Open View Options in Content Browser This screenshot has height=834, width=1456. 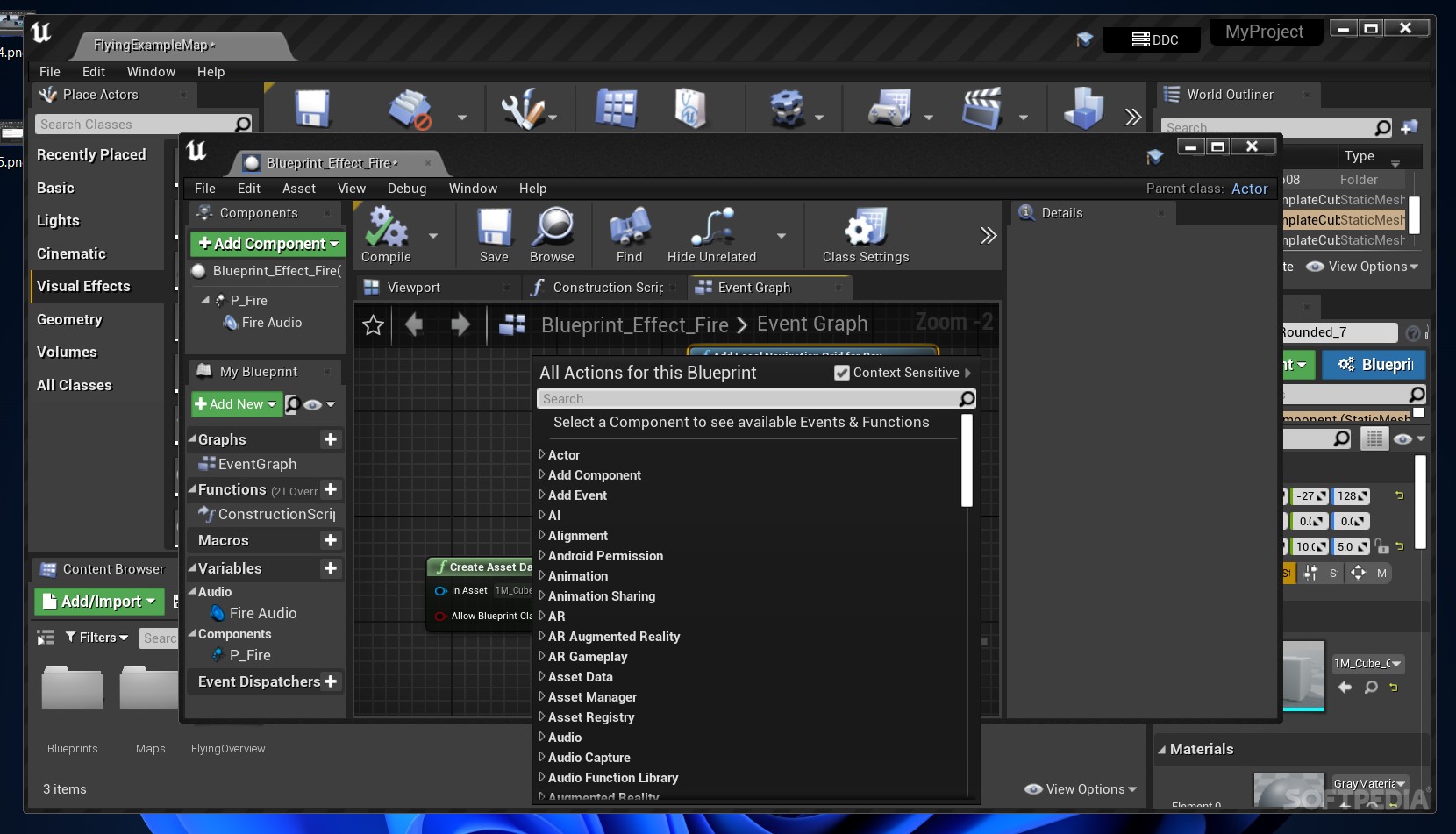[1080, 789]
